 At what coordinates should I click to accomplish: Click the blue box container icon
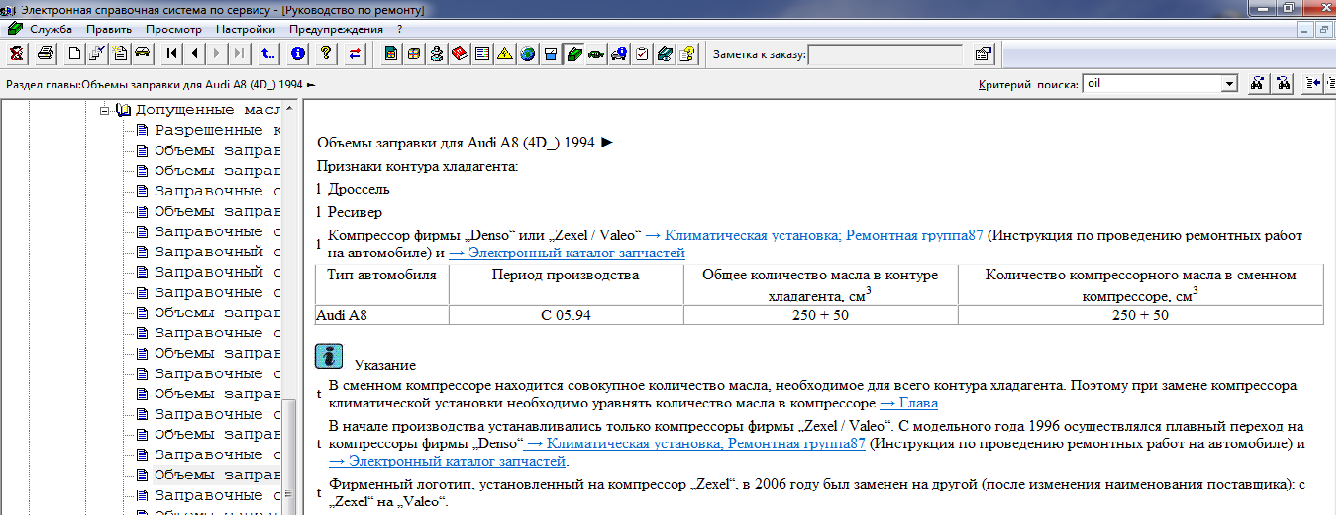pos(551,54)
